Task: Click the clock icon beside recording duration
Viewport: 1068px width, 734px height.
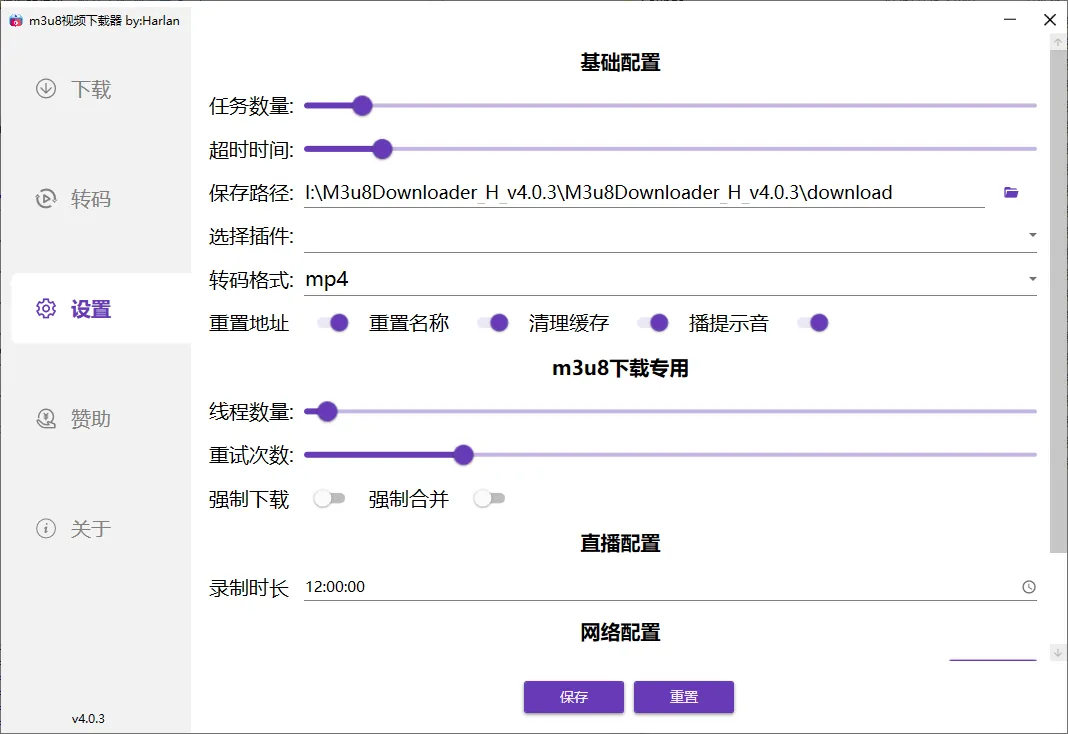Action: pyautogui.click(x=1030, y=587)
